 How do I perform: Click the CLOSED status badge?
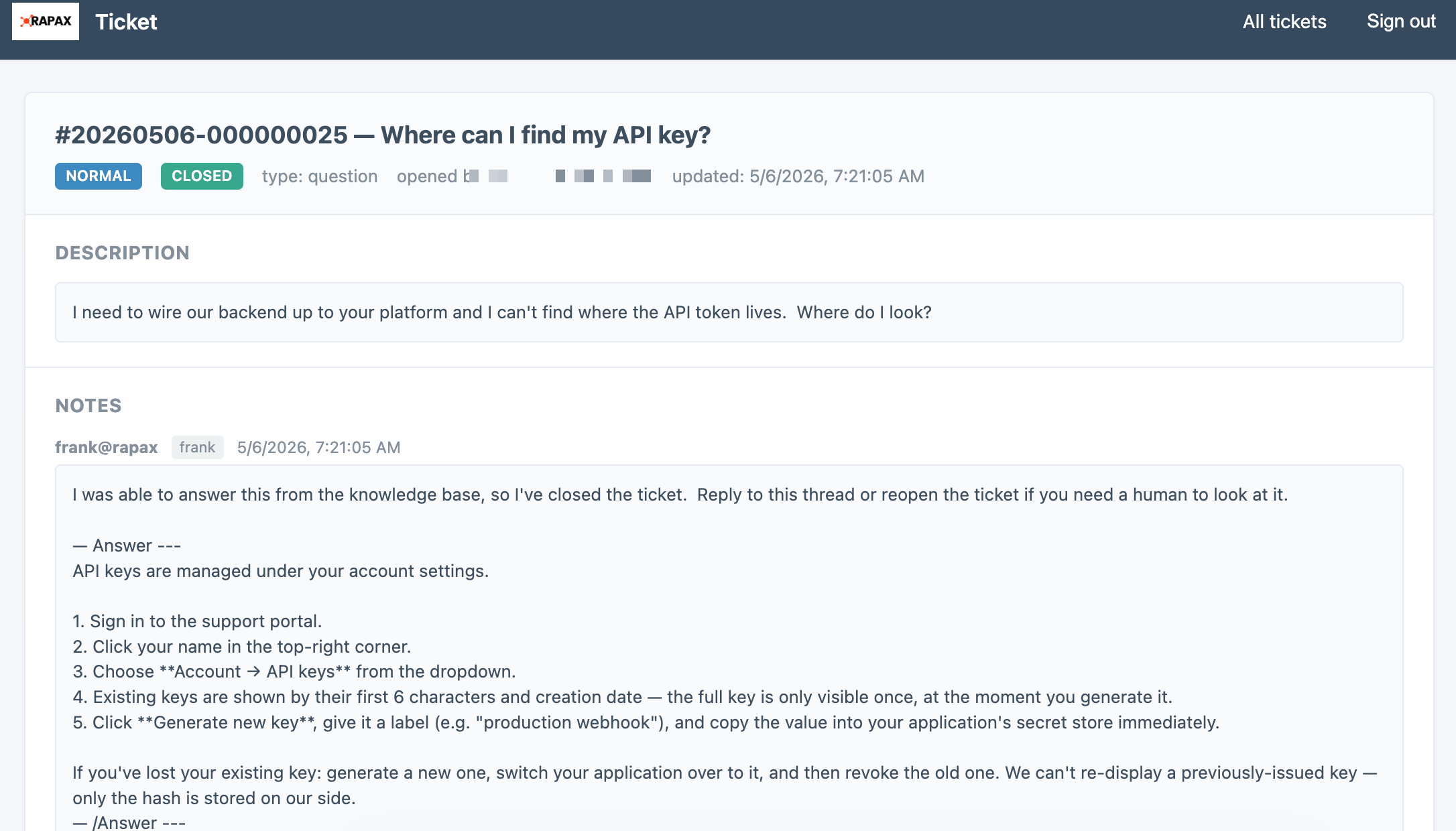(x=202, y=176)
